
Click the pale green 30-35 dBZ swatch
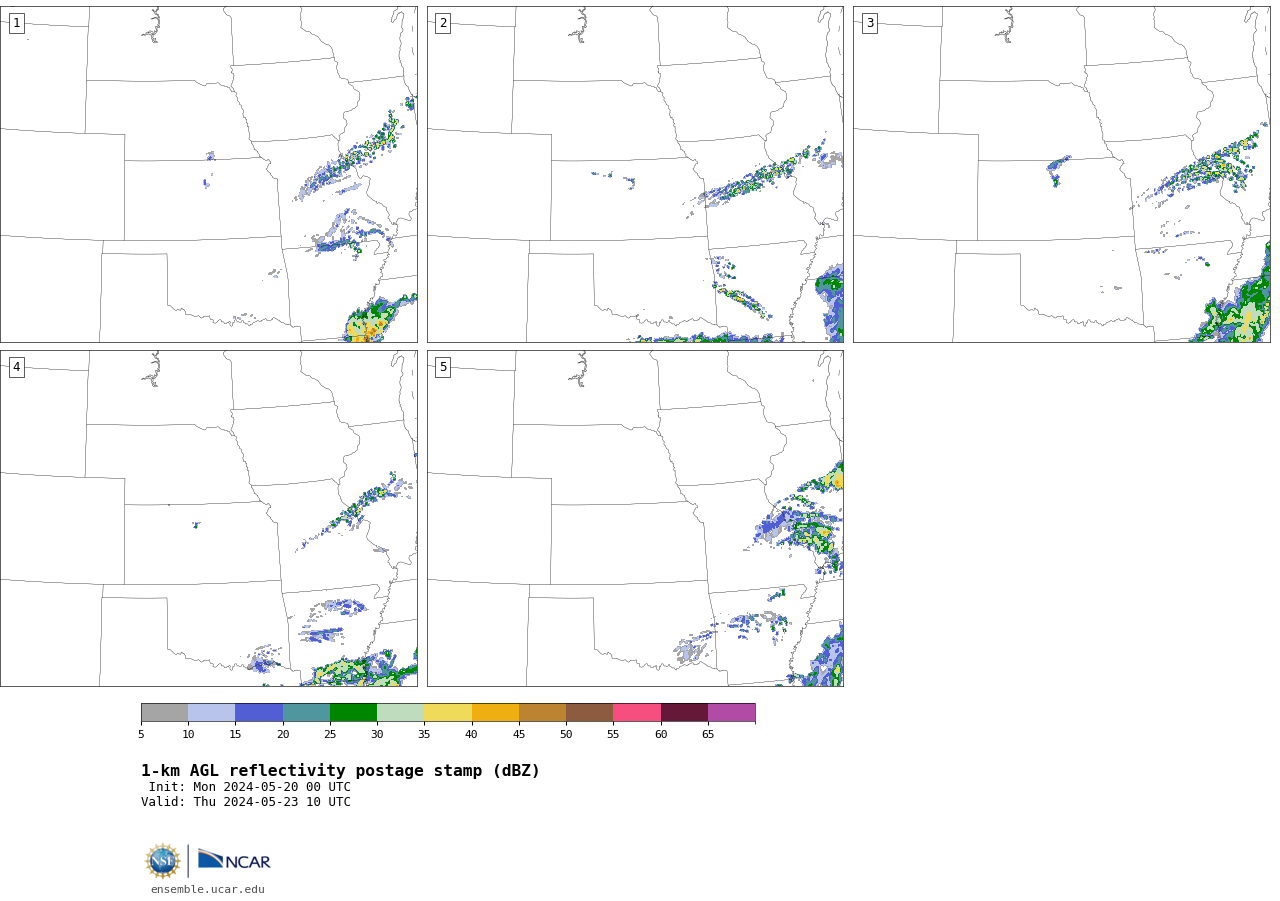click(x=400, y=712)
